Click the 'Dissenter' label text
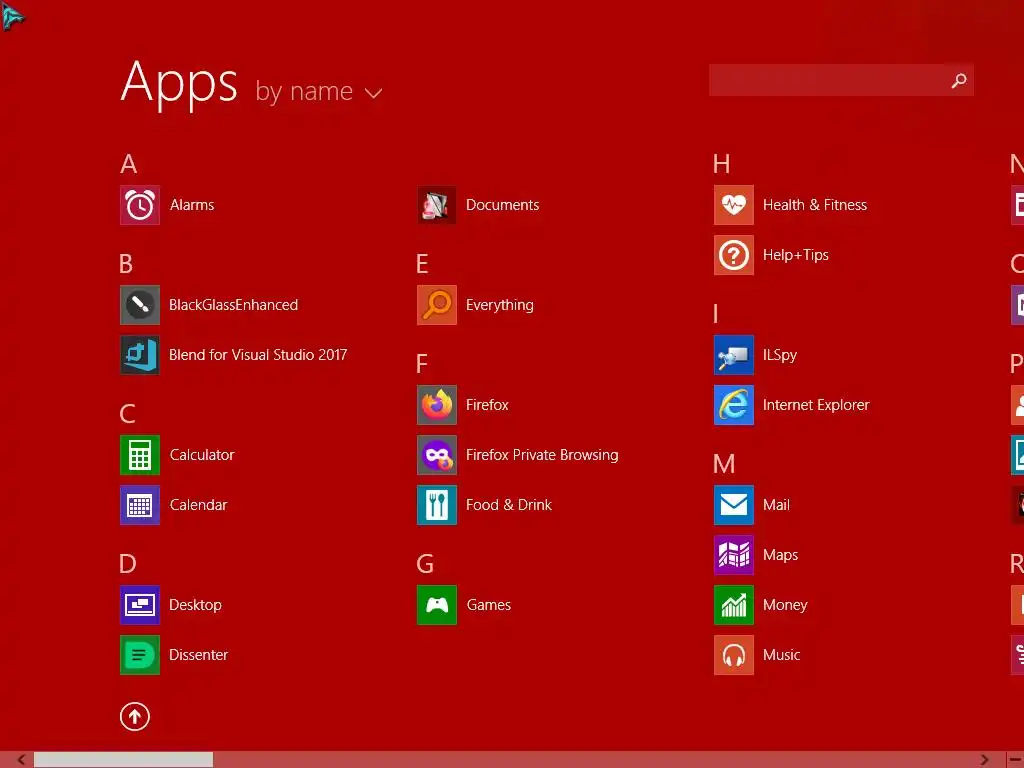Image resolution: width=1024 pixels, height=768 pixels. (199, 655)
